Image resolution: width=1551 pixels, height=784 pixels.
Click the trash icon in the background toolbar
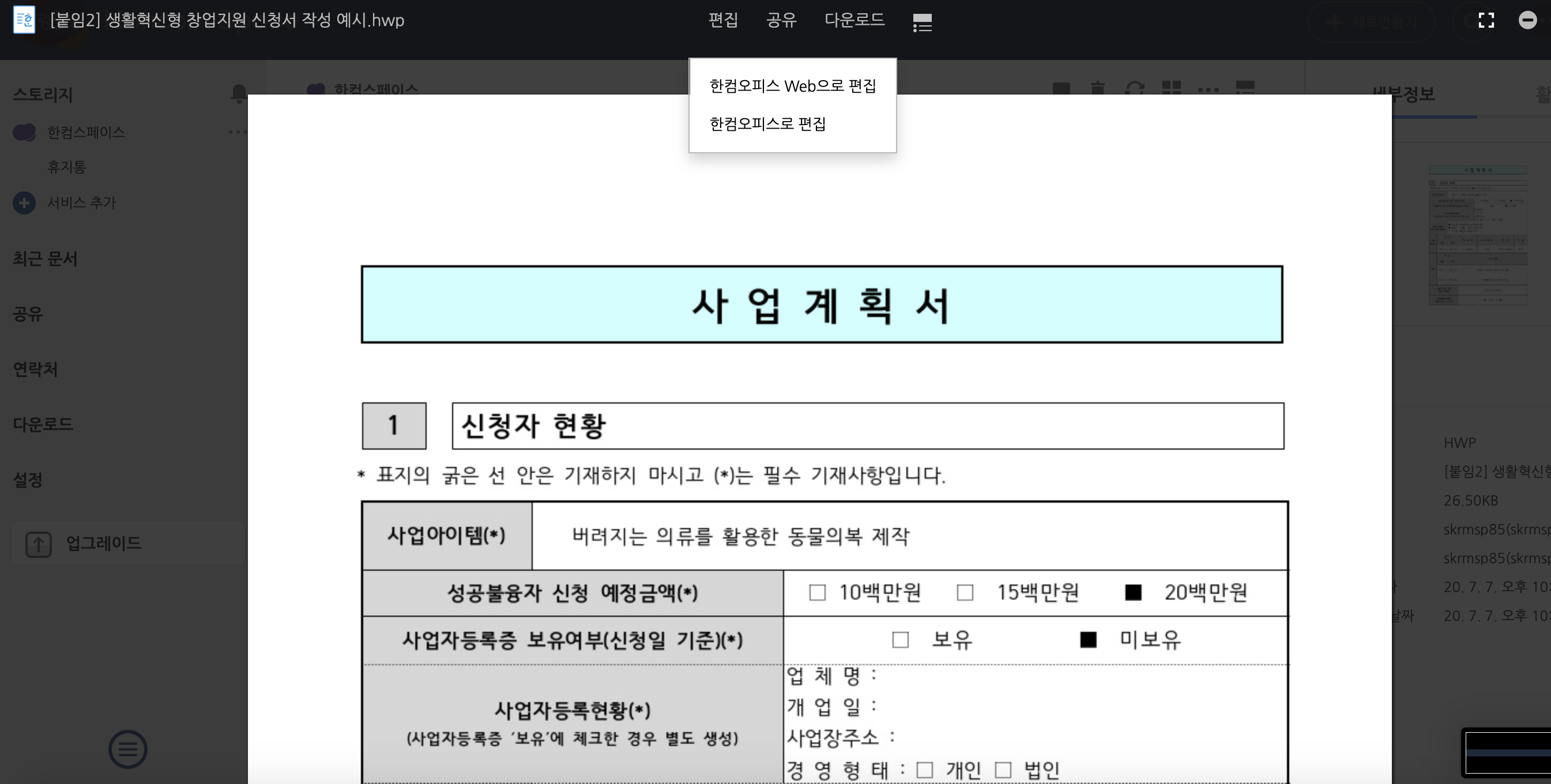1097,88
